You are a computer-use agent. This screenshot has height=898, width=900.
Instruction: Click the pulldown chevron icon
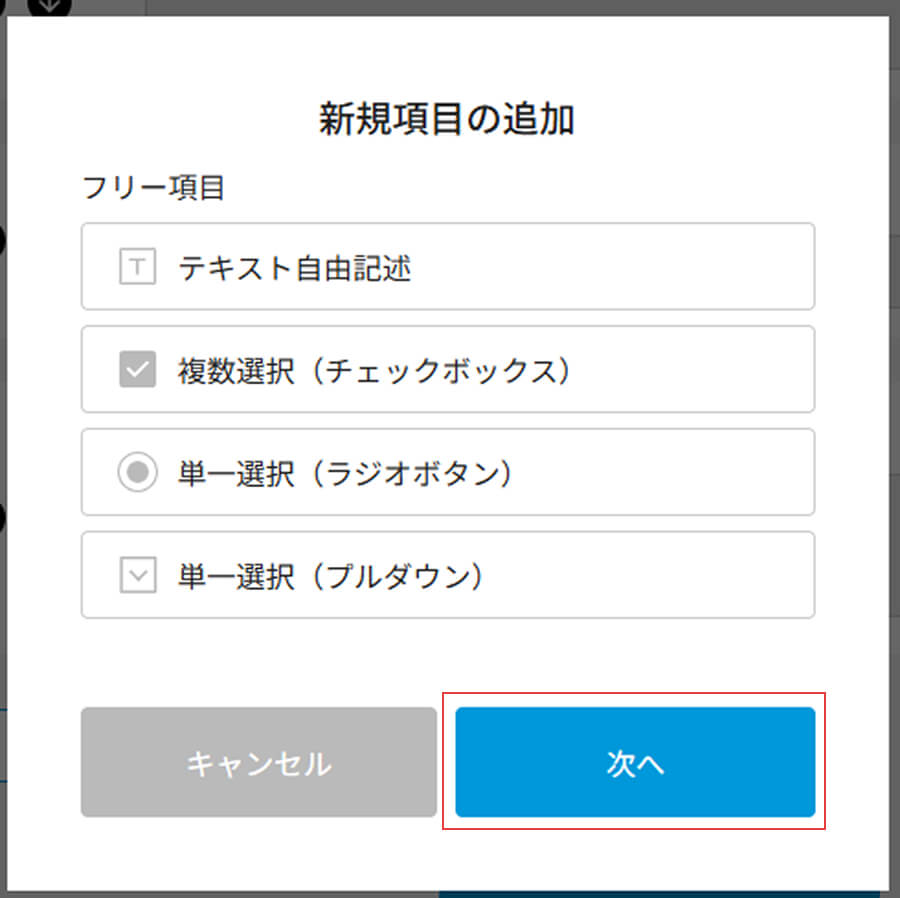tap(137, 575)
